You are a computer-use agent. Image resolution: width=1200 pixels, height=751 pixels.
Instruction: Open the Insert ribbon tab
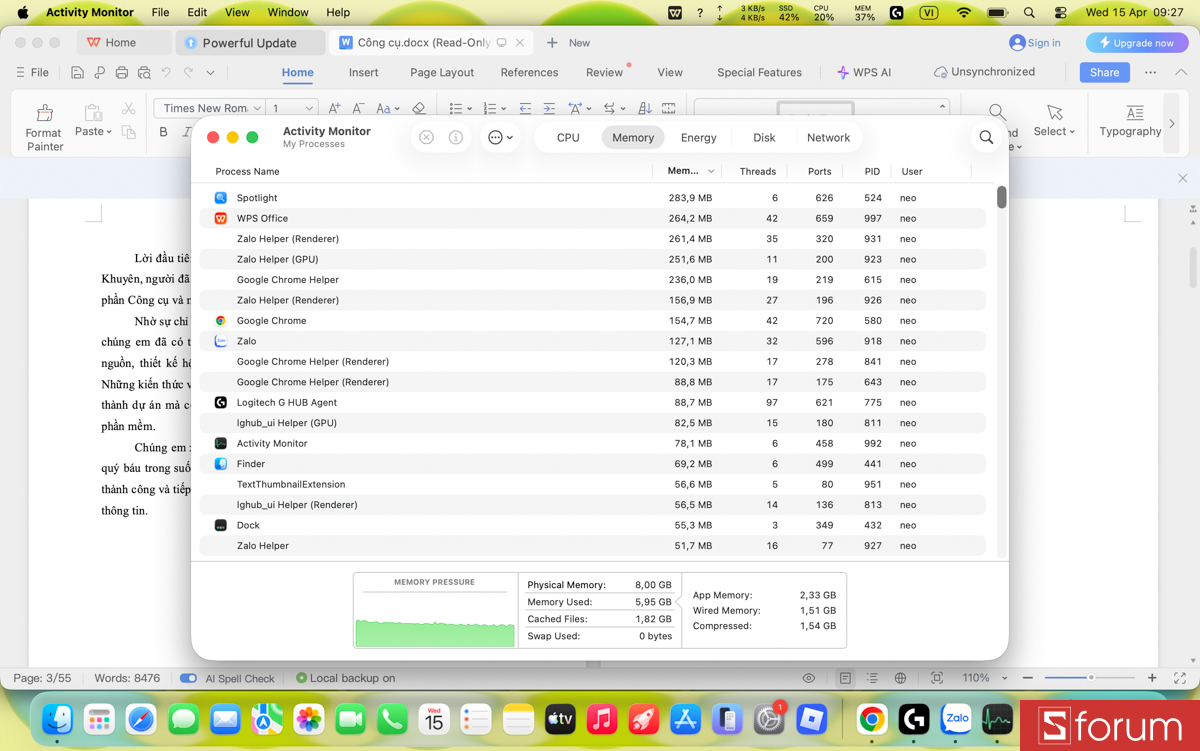[363, 72]
